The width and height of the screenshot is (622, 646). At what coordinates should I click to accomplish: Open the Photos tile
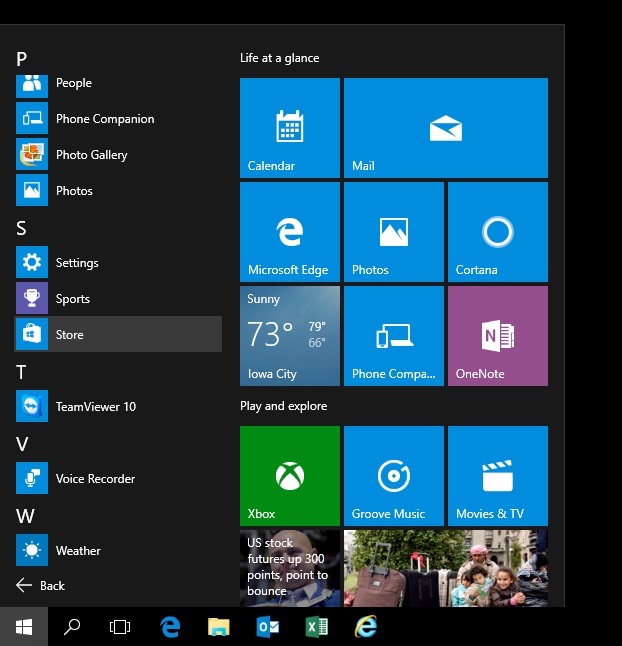pyautogui.click(x=394, y=232)
